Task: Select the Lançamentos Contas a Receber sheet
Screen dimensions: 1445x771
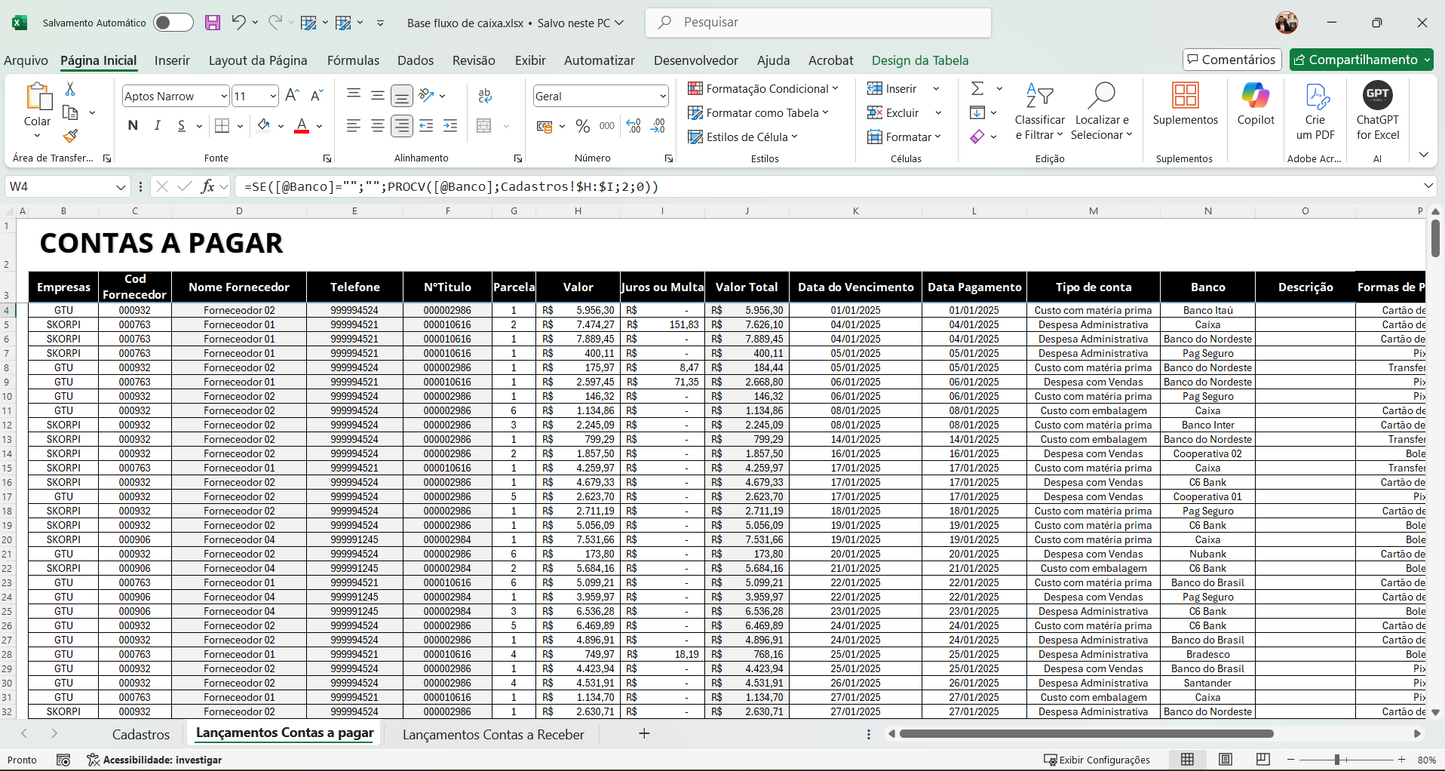Action: 493,733
